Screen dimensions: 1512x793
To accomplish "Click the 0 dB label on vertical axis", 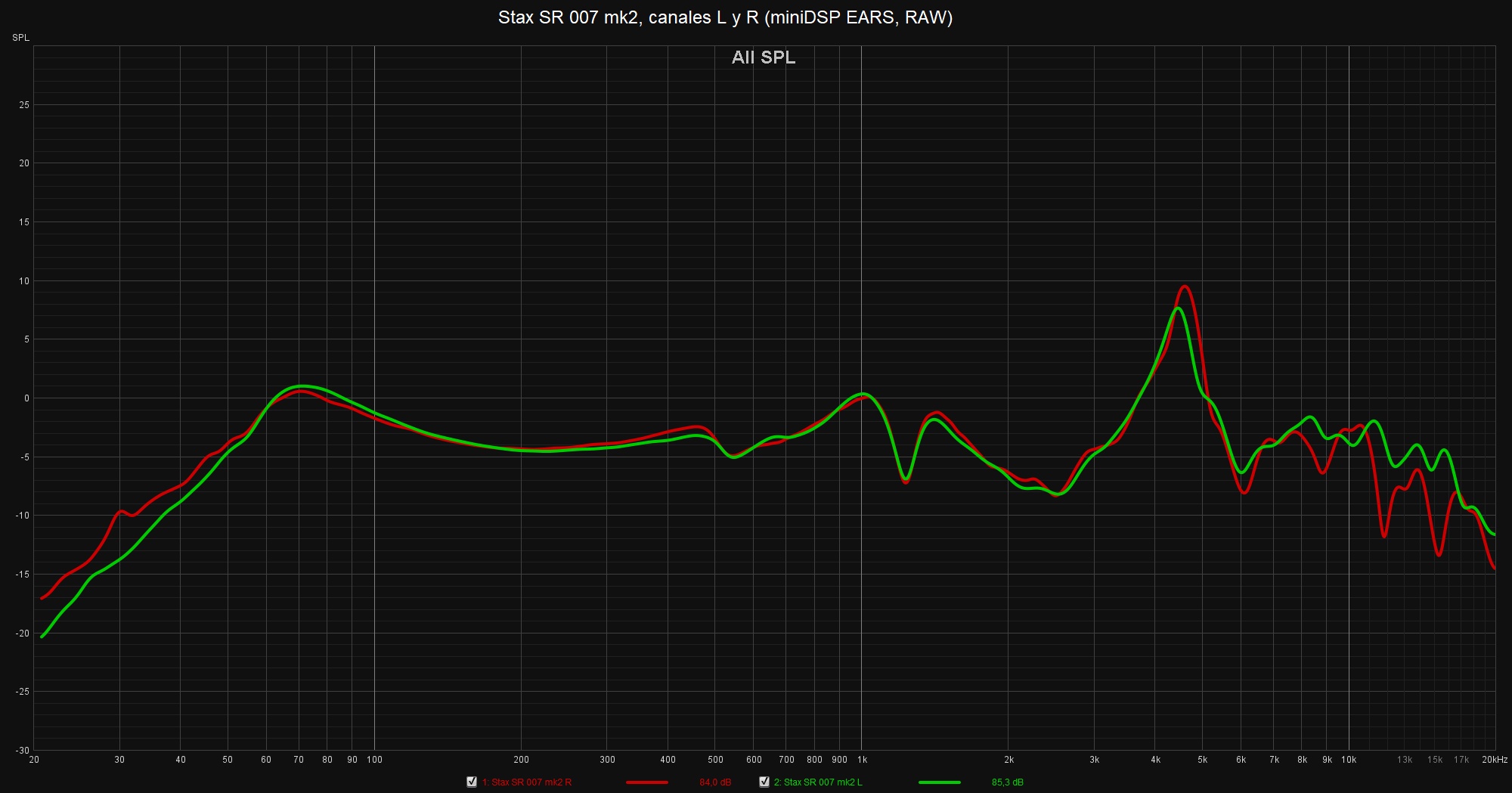I will 26,398.
